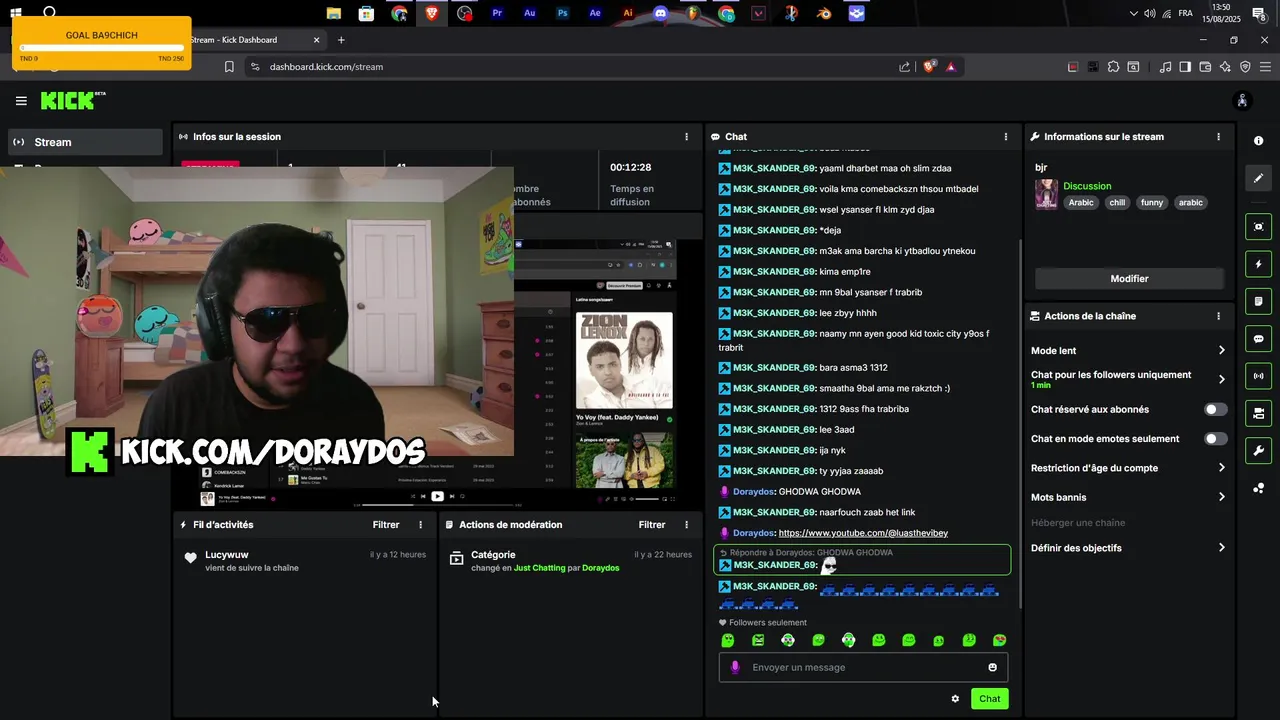Open the Chat panel options menu
1280x720 pixels.
tap(1006, 137)
